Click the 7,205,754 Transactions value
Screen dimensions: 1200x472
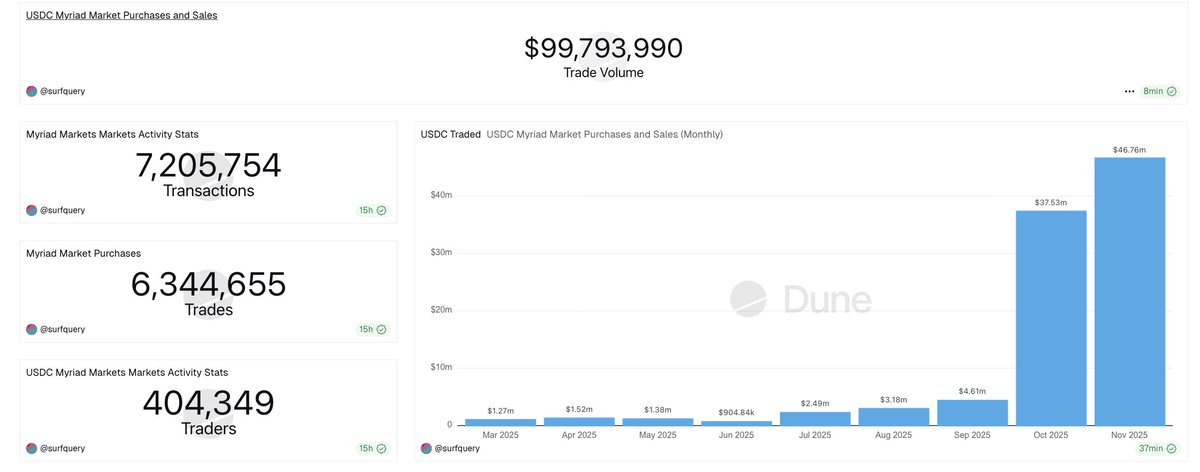tap(209, 165)
